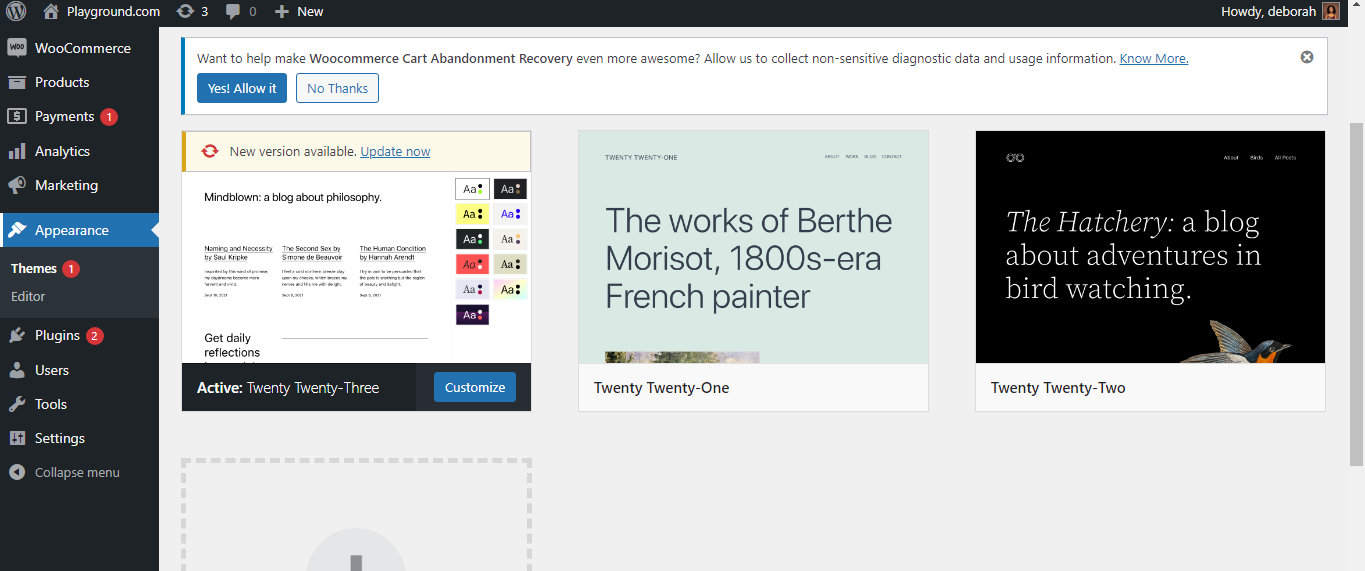Click the Twenty Twenty-Two theme name
Image resolution: width=1365 pixels, height=571 pixels.
coord(1058,388)
